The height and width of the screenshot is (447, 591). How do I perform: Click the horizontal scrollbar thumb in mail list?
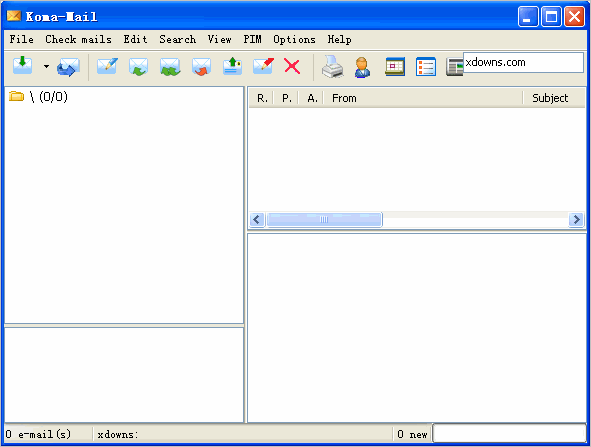click(x=324, y=219)
